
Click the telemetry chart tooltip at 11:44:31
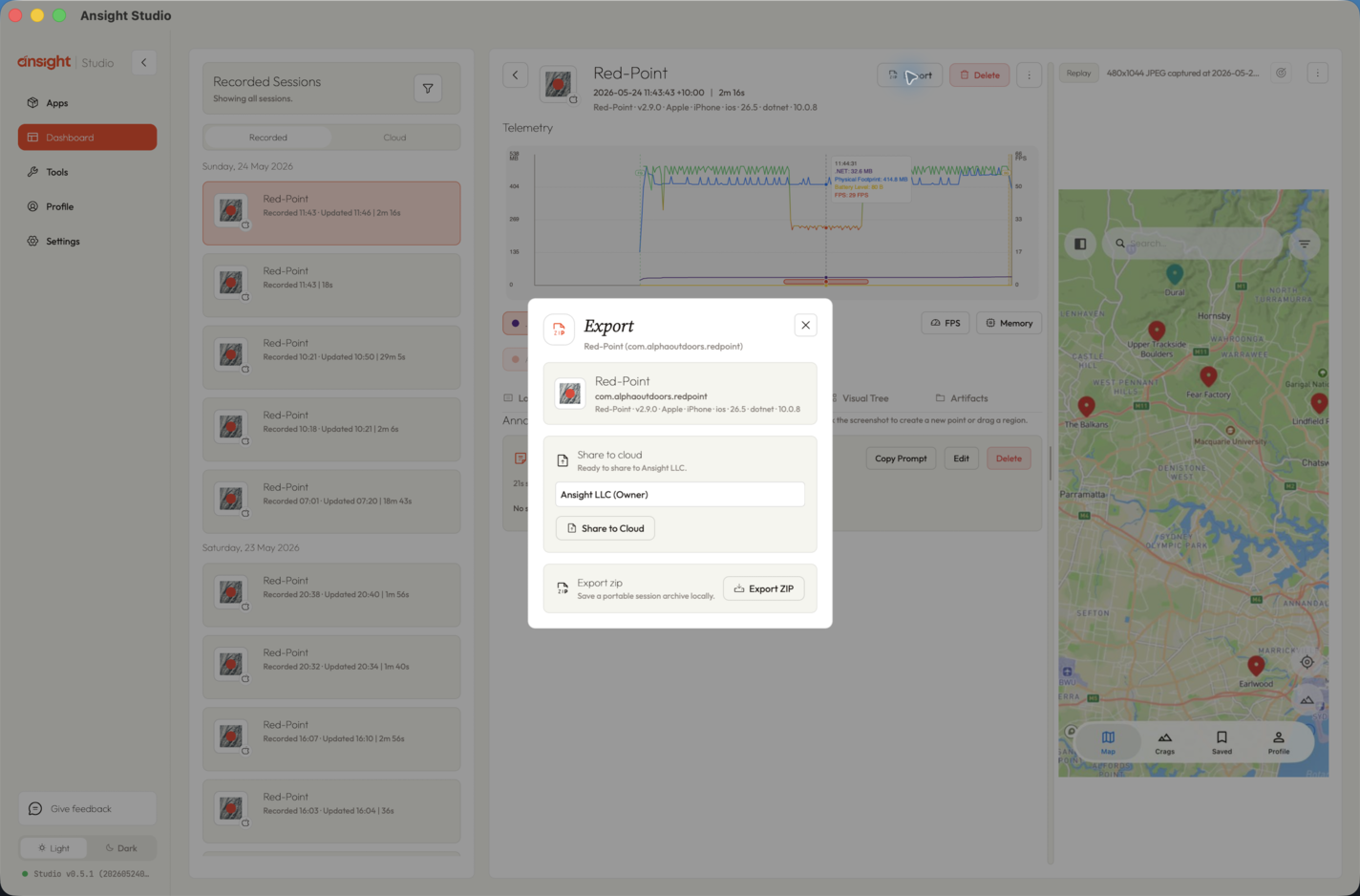click(870, 180)
